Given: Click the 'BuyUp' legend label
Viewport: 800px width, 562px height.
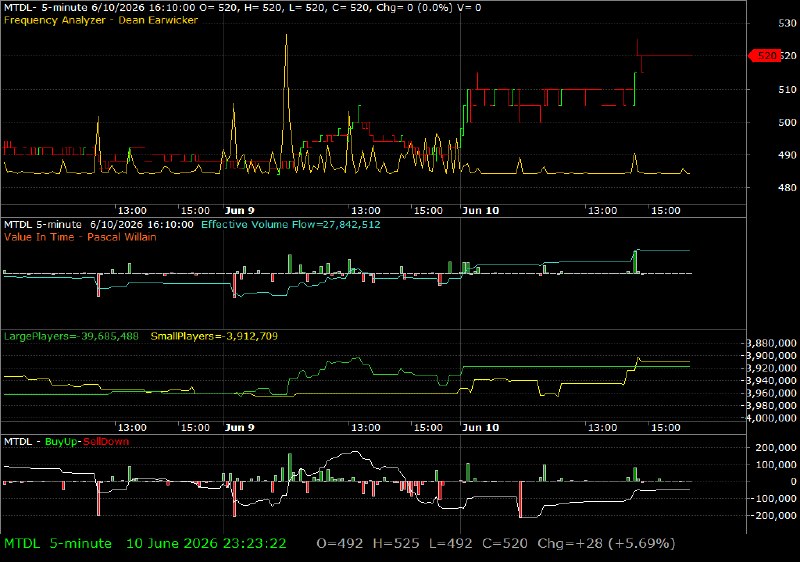Looking at the screenshot, I should (60, 442).
